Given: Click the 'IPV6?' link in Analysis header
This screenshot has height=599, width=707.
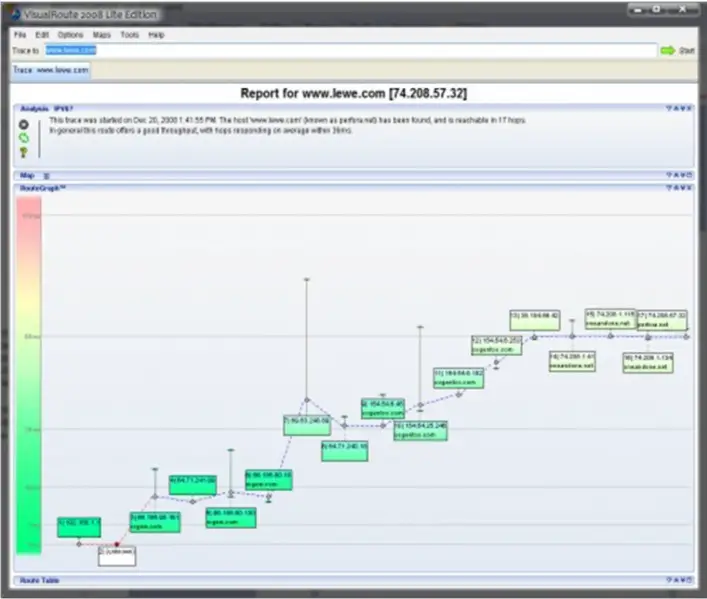Looking at the screenshot, I should (x=63, y=109).
